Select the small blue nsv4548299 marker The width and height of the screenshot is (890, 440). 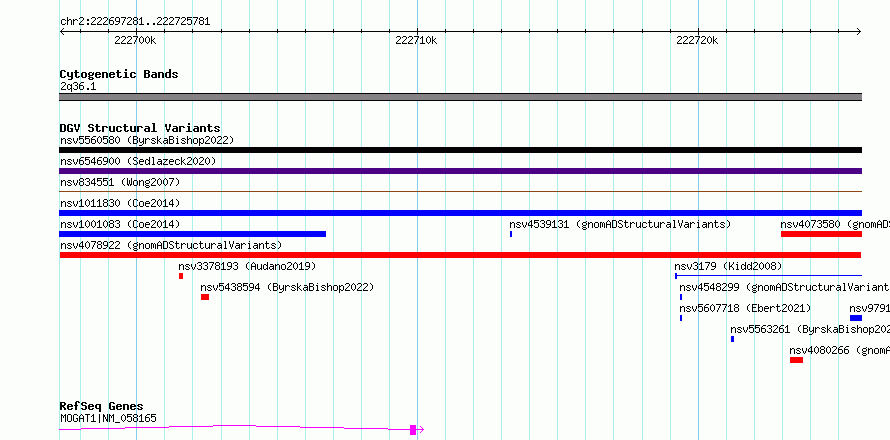(681, 297)
